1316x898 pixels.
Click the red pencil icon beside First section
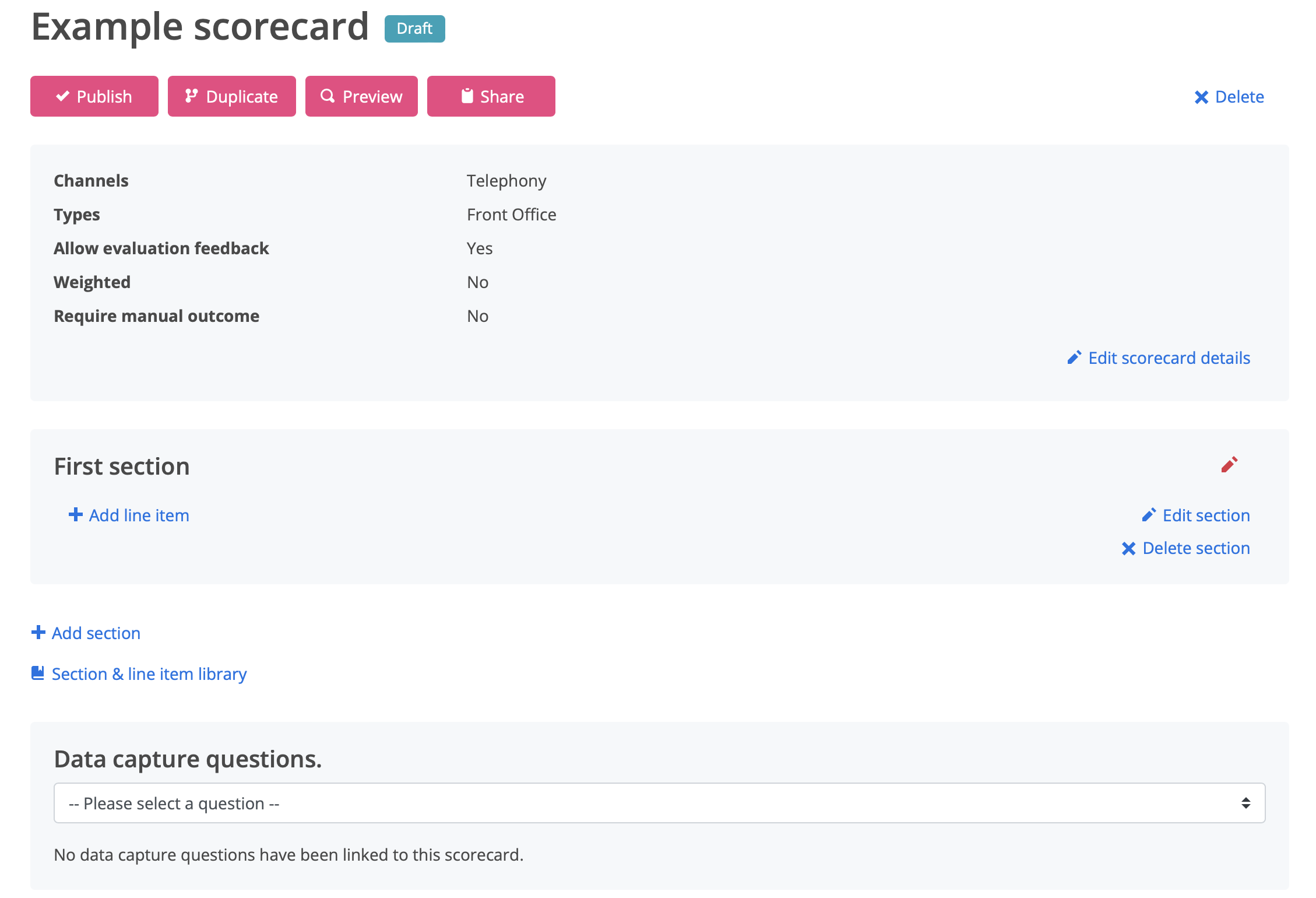1229,465
